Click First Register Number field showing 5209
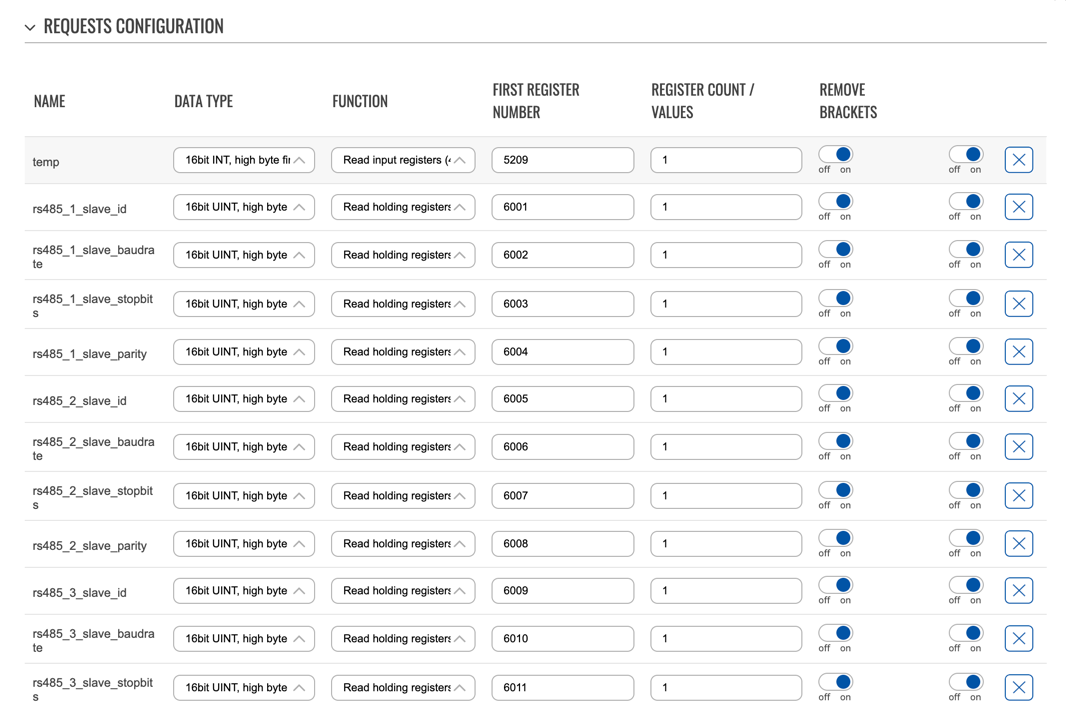1071x707 pixels. 562,160
